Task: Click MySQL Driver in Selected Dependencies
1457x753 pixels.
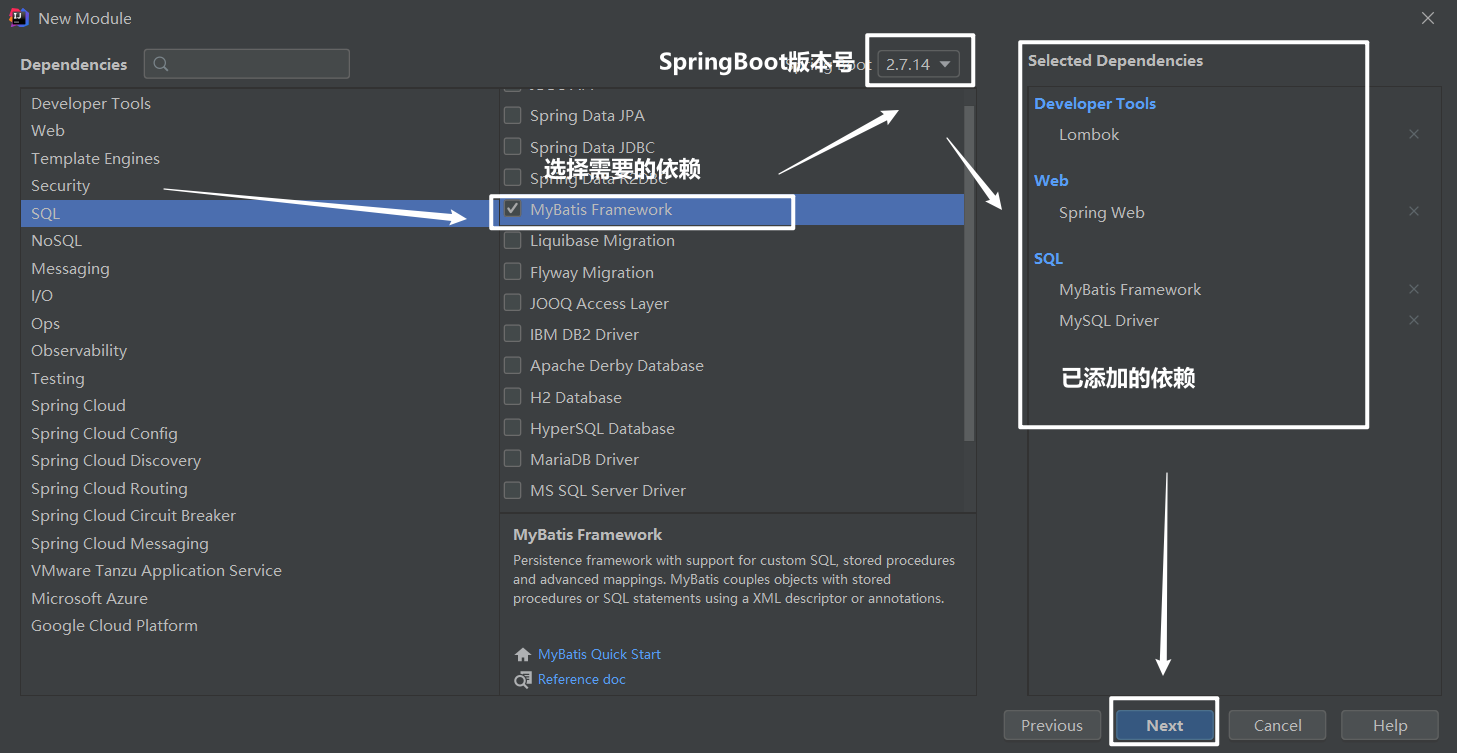Action: point(1109,320)
